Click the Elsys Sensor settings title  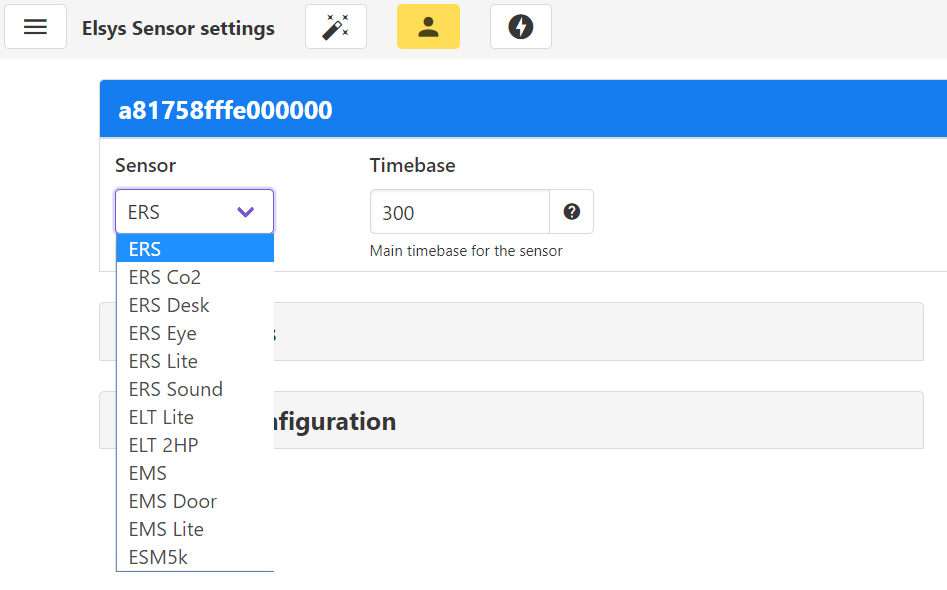tap(178, 28)
